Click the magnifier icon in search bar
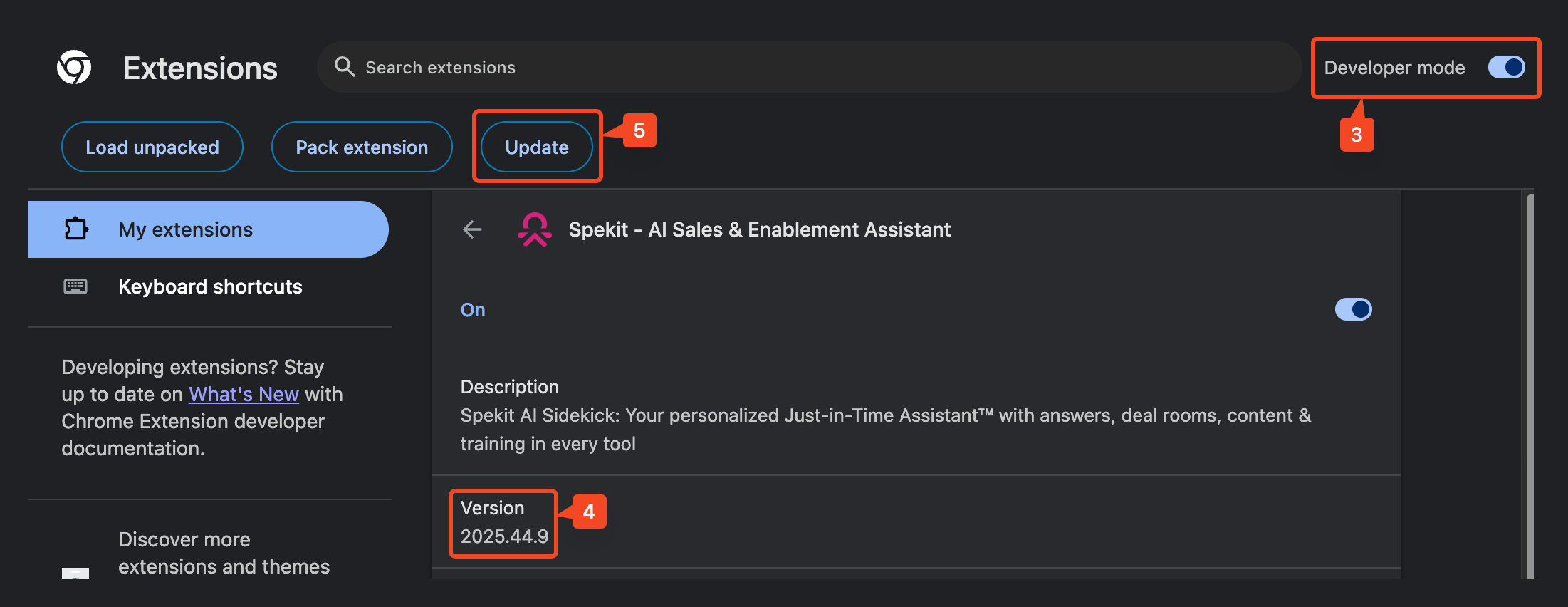Viewport: 1568px width, 607px height. coord(345,67)
